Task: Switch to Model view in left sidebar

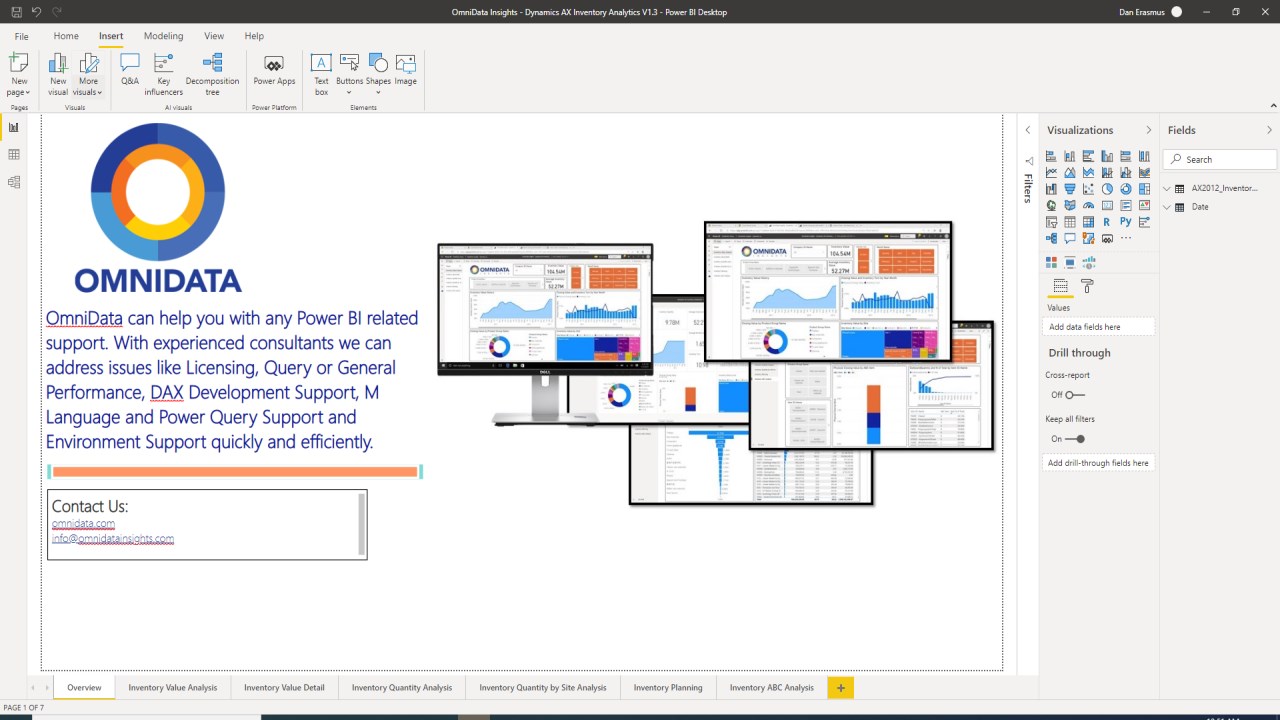Action: pyautogui.click(x=14, y=182)
